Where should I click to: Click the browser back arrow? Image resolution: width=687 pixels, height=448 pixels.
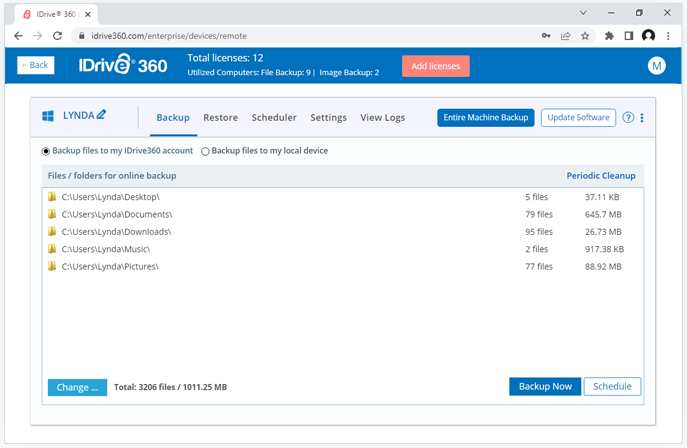tap(18, 36)
